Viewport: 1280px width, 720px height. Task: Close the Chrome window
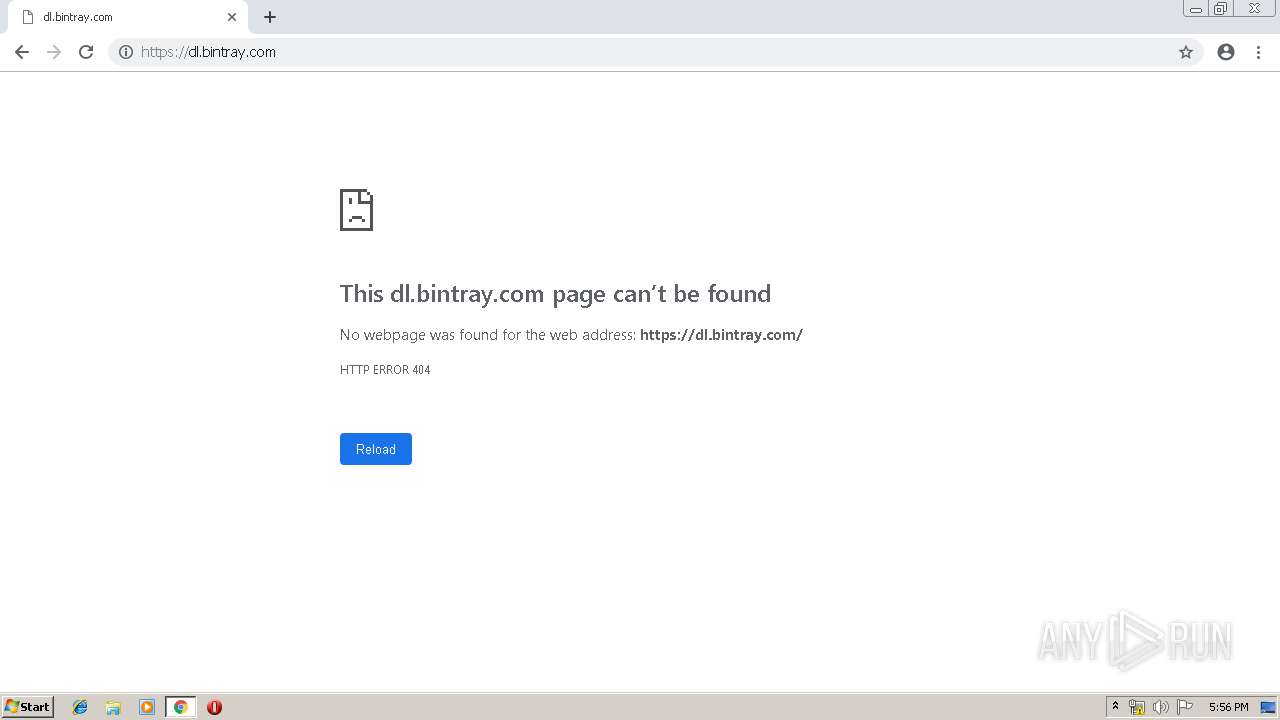tap(1254, 9)
